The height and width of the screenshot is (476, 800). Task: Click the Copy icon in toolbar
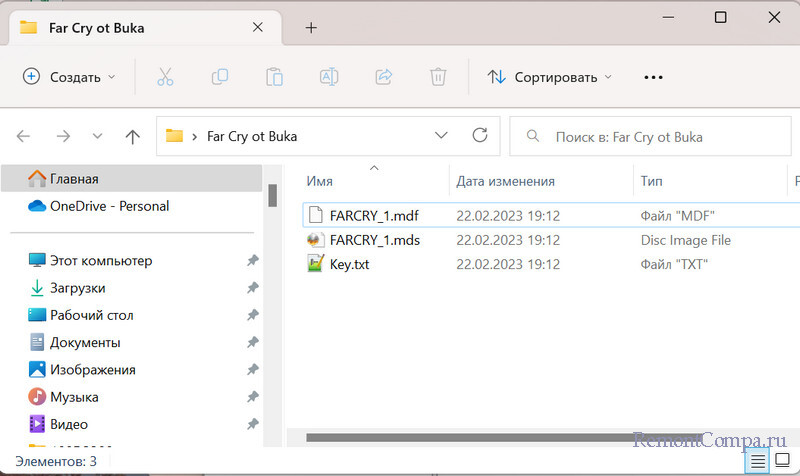point(220,77)
